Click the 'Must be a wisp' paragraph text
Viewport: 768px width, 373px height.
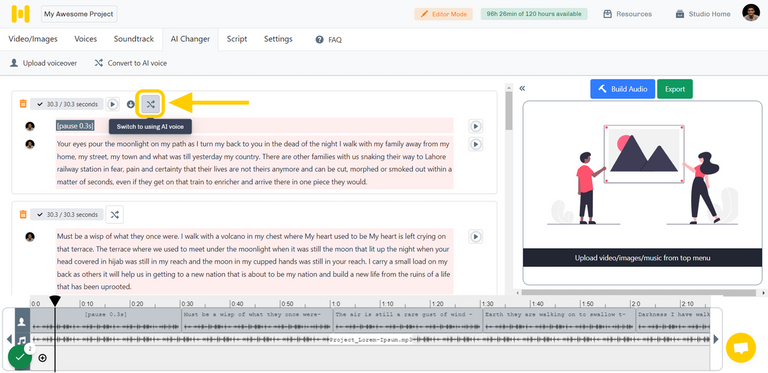tap(254, 261)
